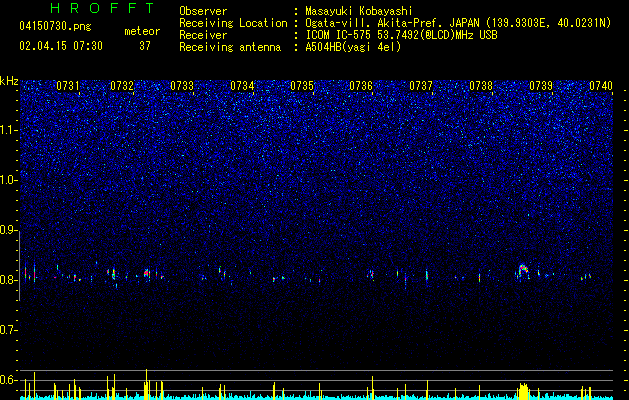Click the gray vertical range bar beside 0.8 kHz
The width and height of the screenshot is (629, 400).
pyautogui.click(x=19, y=265)
